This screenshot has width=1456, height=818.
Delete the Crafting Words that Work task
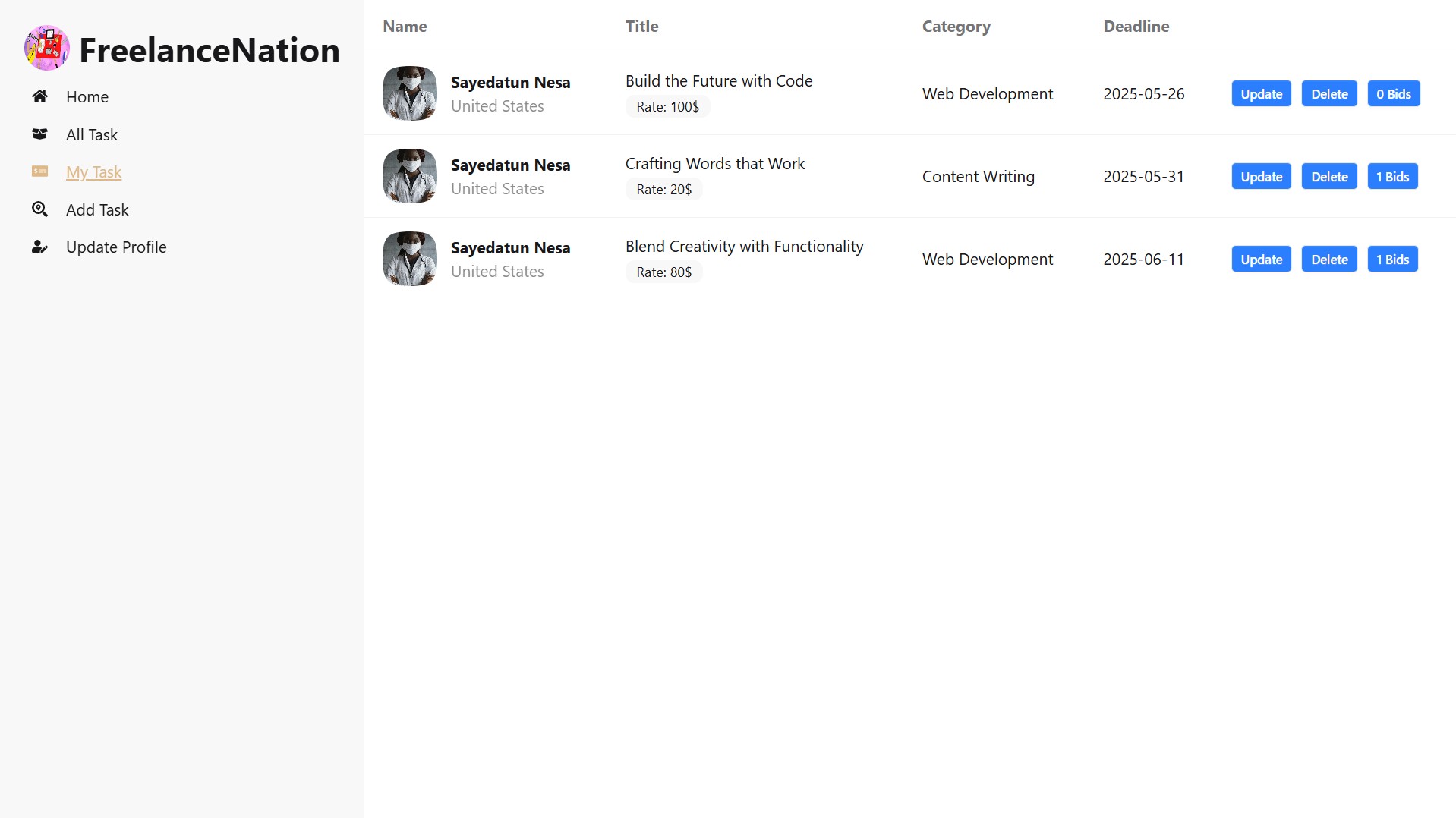[x=1329, y=177]
